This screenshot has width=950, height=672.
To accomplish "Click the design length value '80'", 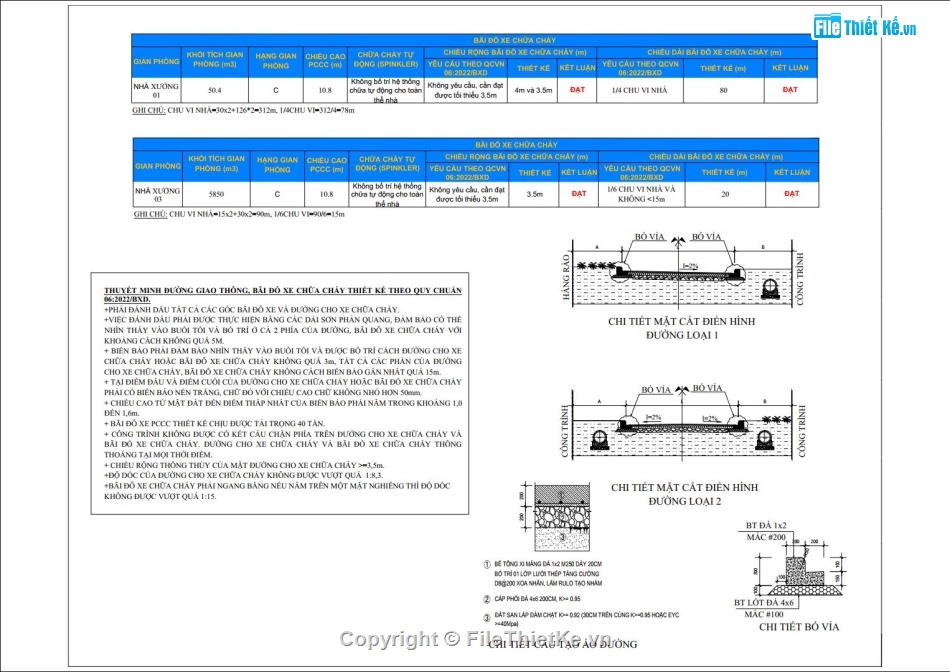I will [x=723, y=90].
